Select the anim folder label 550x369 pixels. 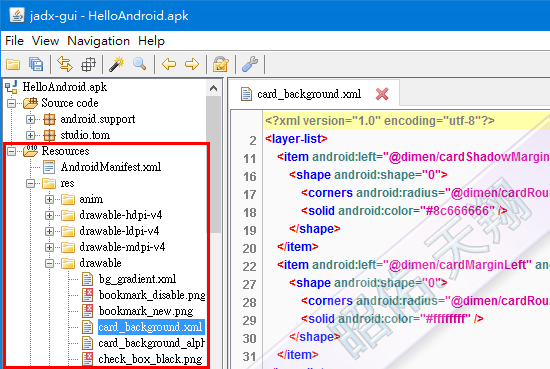(91, 199)
